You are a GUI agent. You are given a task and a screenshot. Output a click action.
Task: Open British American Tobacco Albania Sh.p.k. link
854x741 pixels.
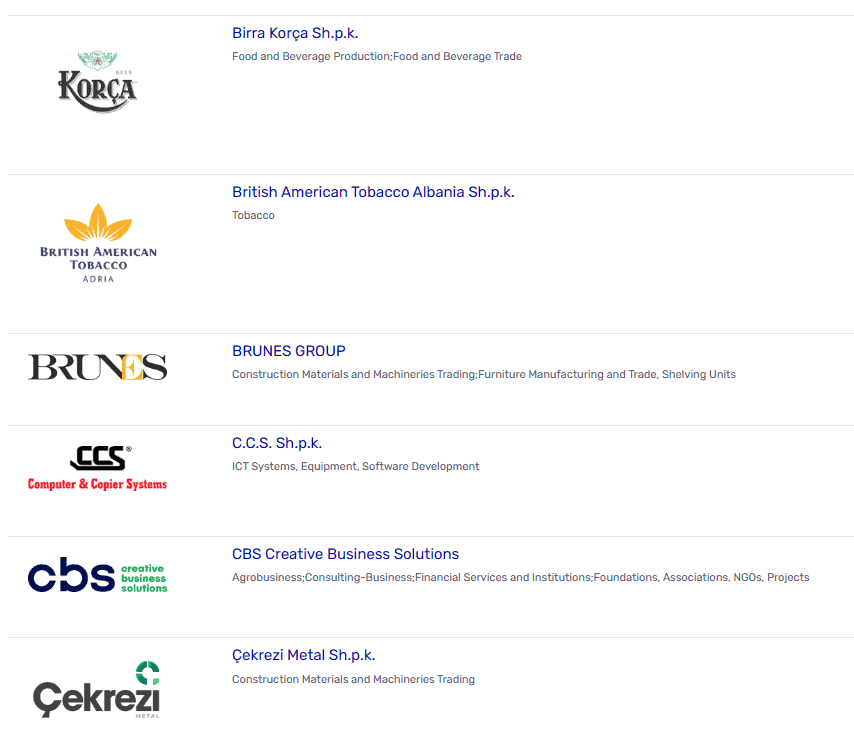(373, 192)
